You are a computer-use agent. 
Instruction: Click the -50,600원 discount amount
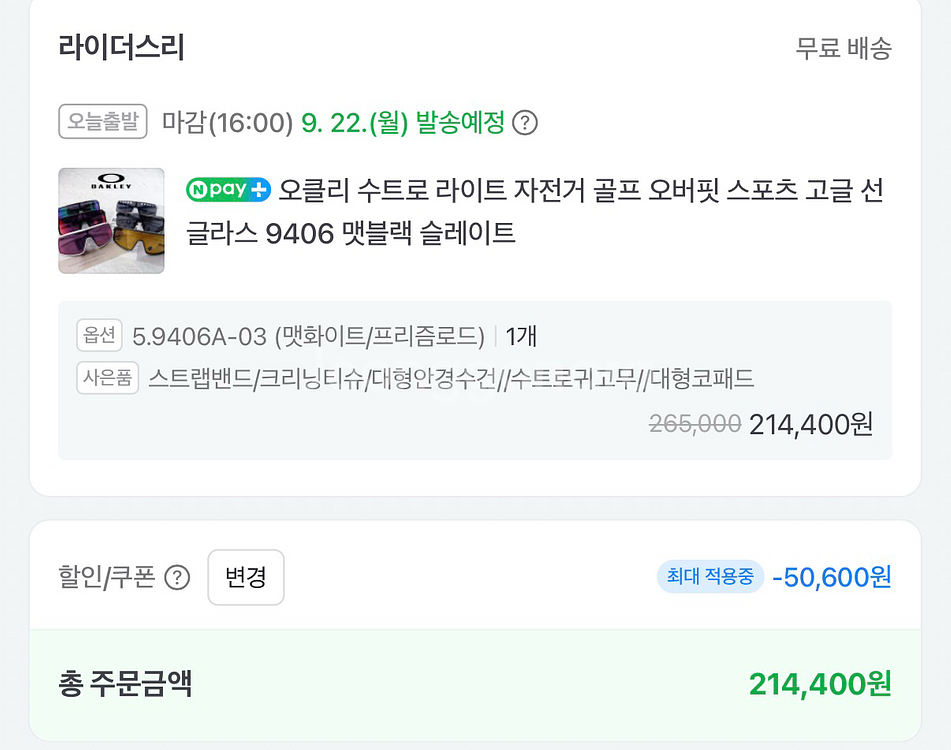click(x=831, y=577)
